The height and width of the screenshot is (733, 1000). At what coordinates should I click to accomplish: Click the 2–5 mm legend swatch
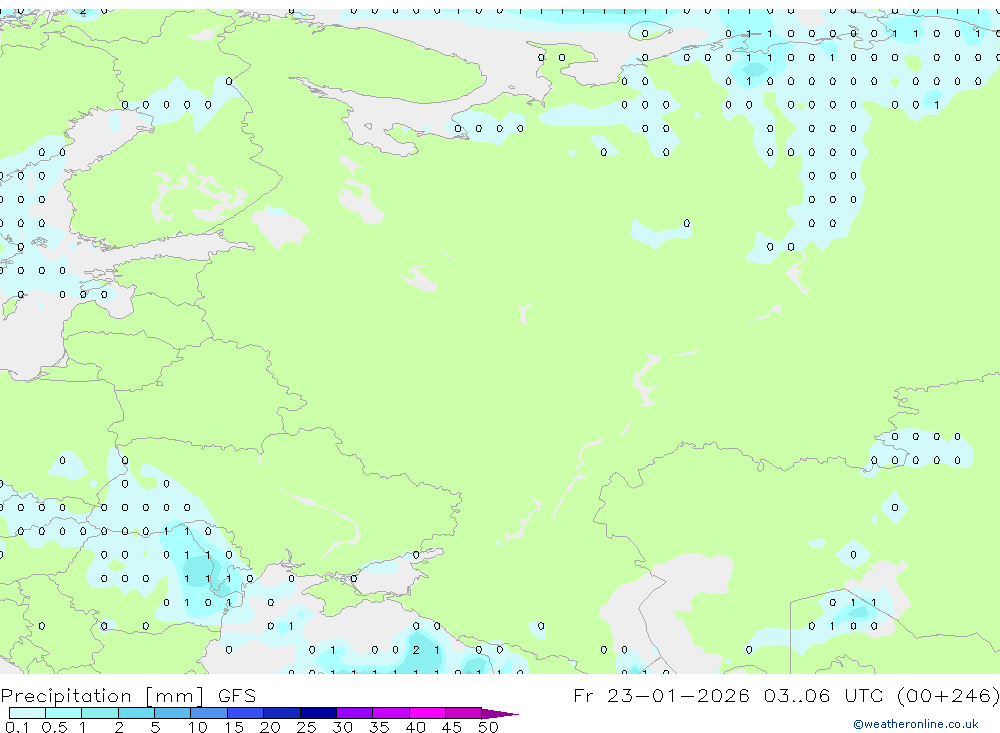click(136, 713)
